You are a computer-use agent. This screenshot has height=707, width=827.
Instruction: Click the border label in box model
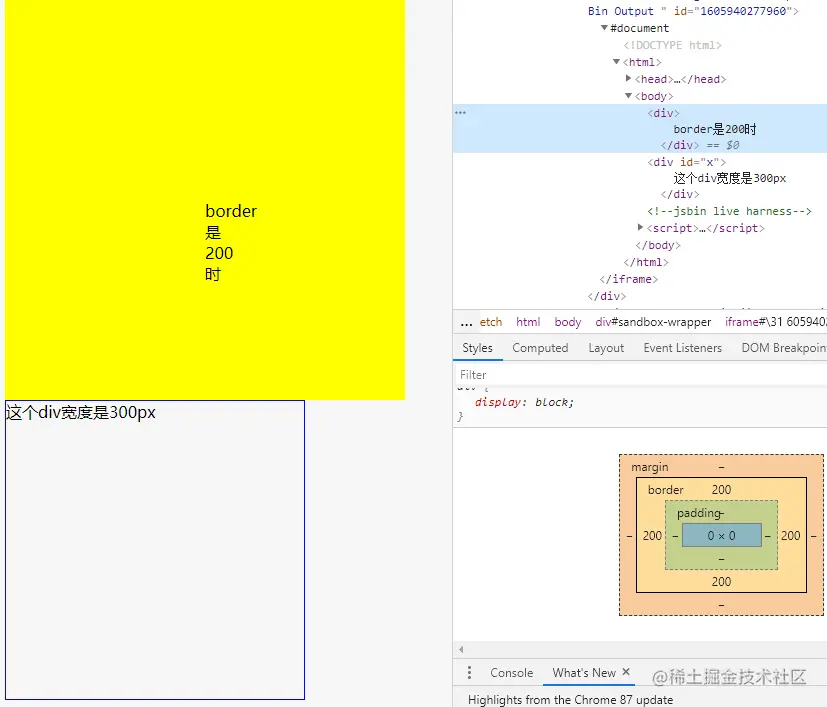click(666, 490)
